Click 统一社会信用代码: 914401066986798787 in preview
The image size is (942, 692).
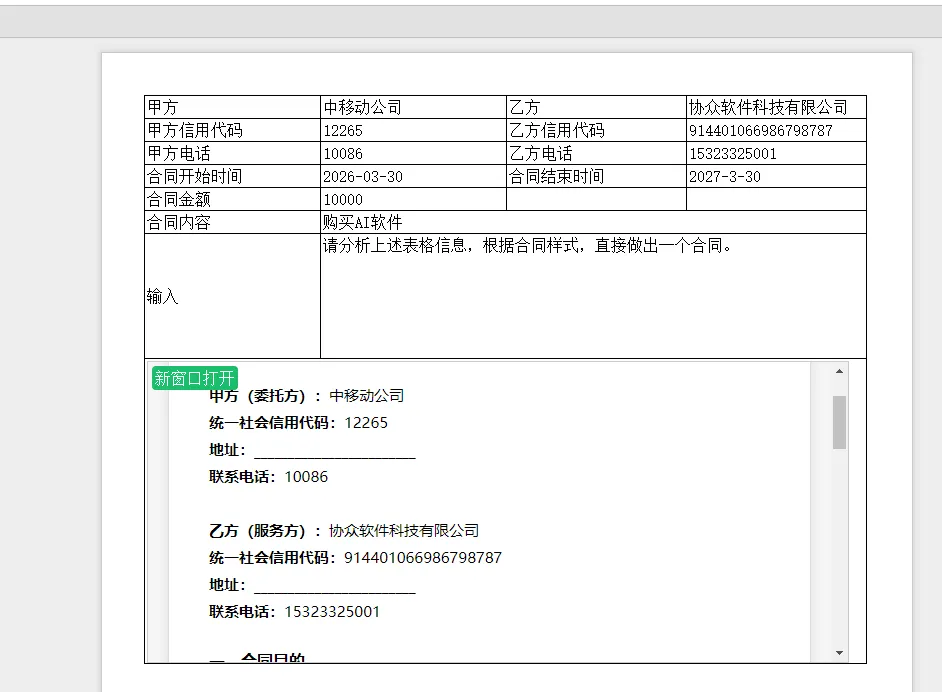point(355,558)
